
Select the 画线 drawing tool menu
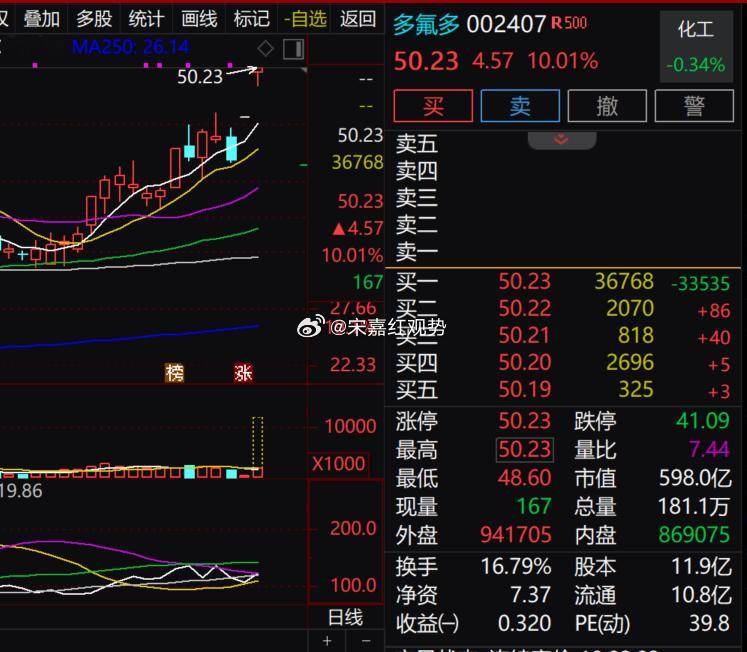click(199, 20)
